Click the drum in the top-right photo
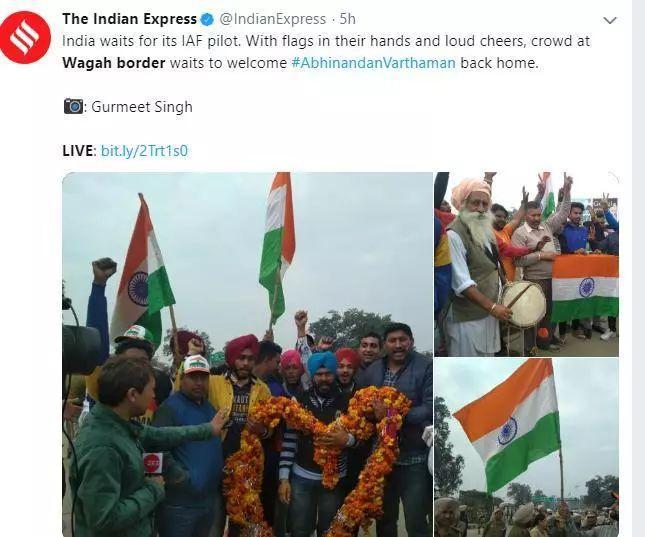This screenshot has width=645, height=537. (x=524, y=303)
